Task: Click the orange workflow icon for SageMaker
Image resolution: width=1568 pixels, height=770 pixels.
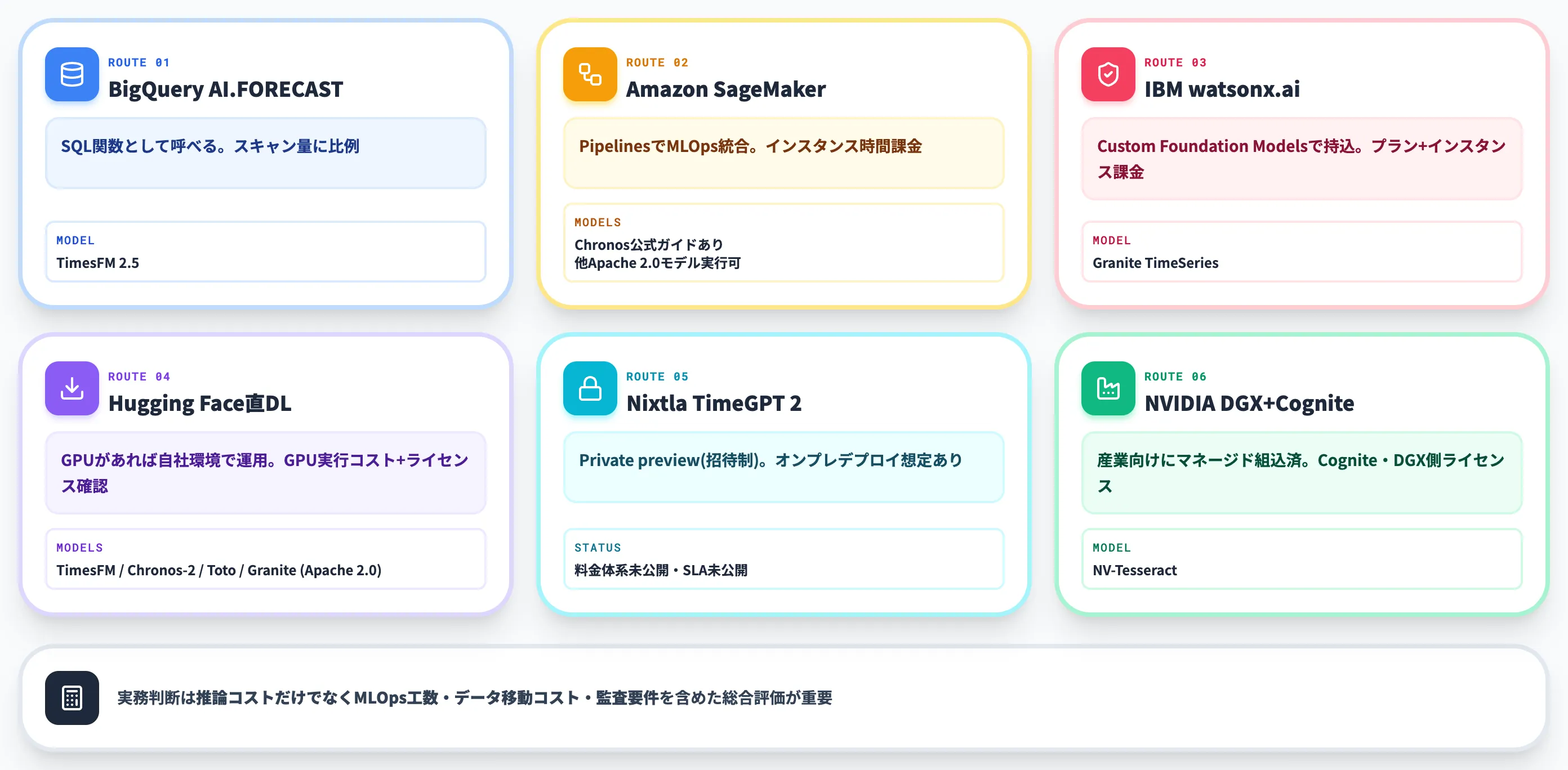Action: [590, 74]
